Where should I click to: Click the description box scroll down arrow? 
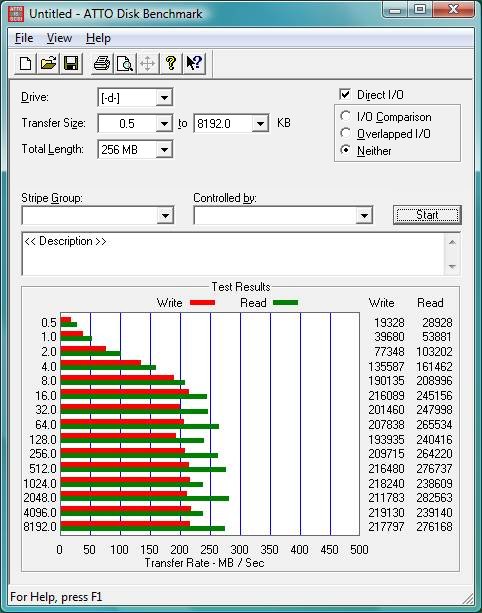click(x=452, y=266)
